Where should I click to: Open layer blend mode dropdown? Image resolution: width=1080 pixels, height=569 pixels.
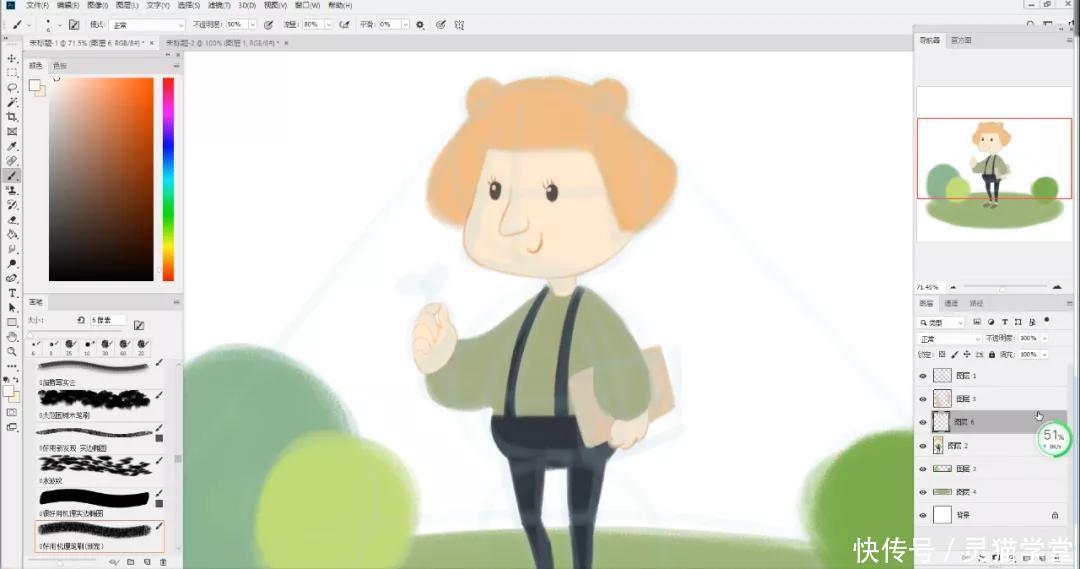point(950,339)
